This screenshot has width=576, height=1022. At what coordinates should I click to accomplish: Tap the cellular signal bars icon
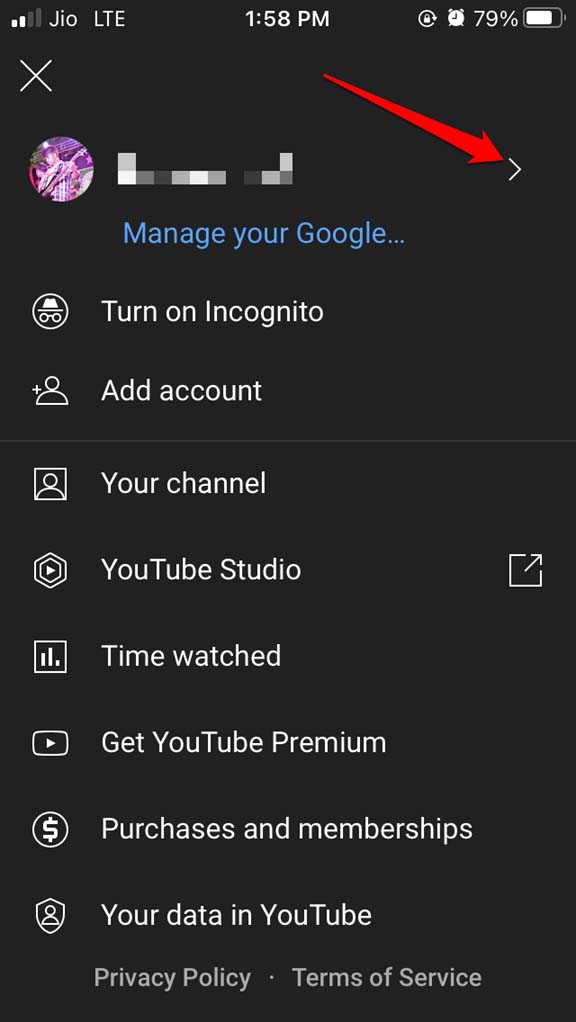click(26, 18)
